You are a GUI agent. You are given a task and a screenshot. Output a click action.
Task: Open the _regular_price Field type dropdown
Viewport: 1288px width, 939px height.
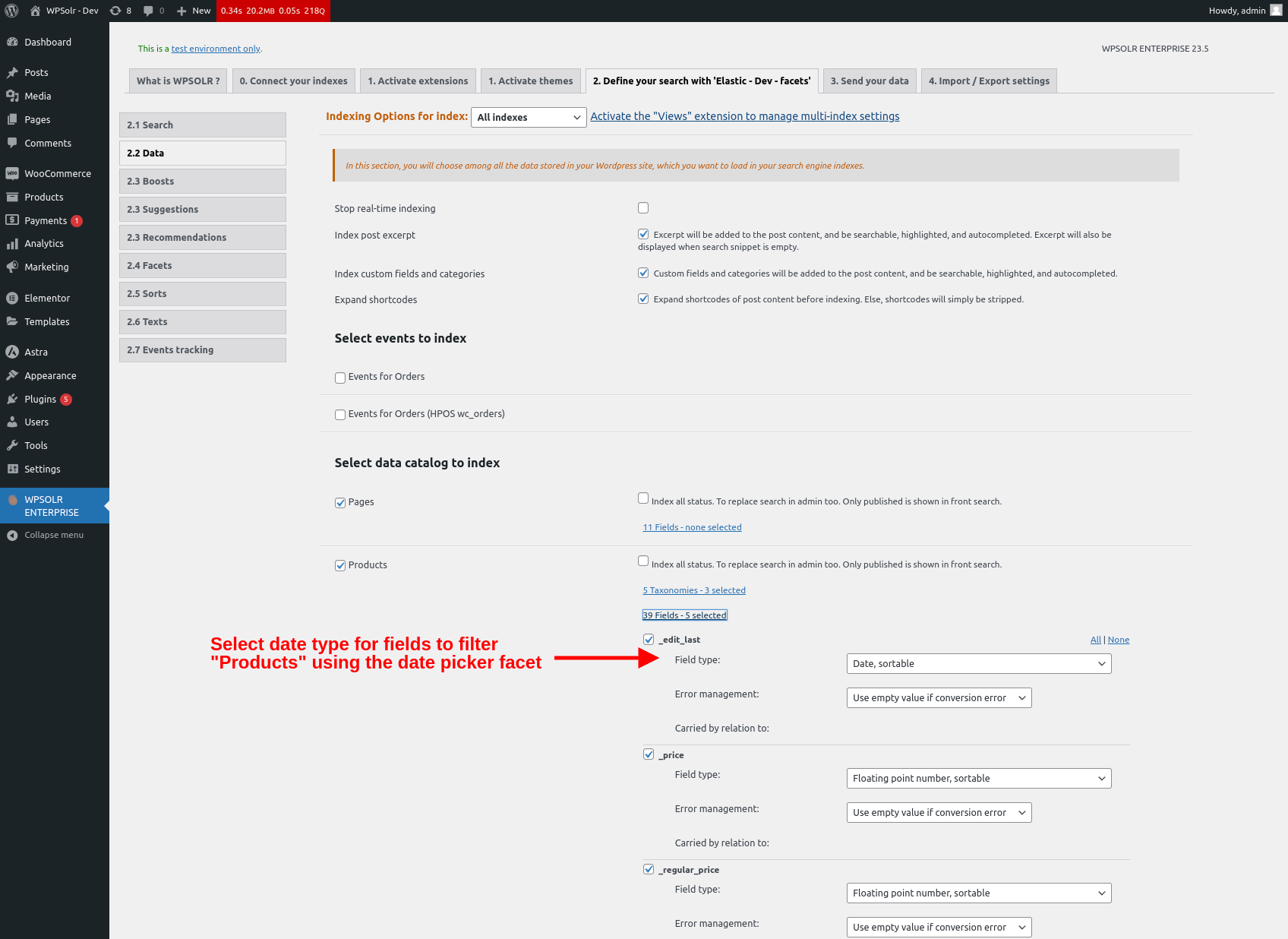click(979, 893)
